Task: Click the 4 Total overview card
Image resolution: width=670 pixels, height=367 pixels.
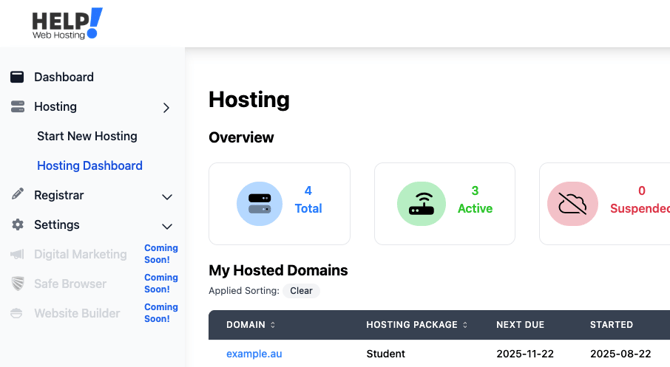Action: [x=279, y=203]
